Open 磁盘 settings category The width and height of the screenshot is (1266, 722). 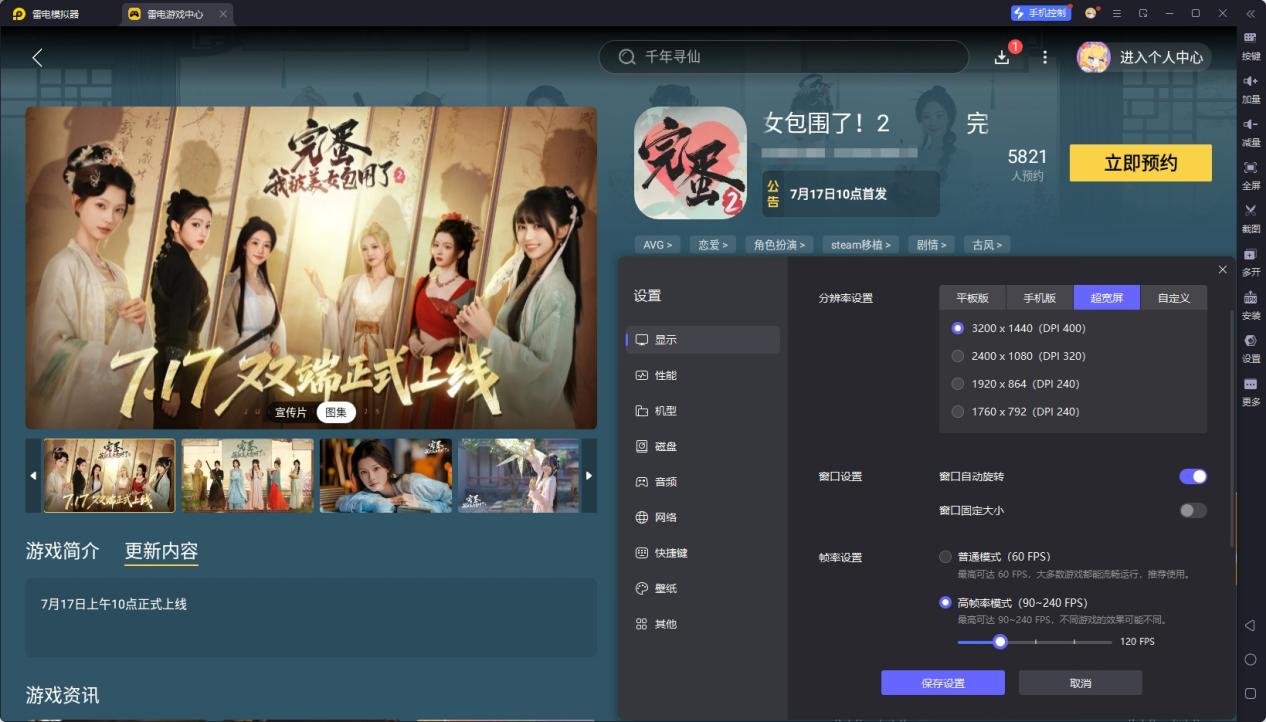coord(703,446)
